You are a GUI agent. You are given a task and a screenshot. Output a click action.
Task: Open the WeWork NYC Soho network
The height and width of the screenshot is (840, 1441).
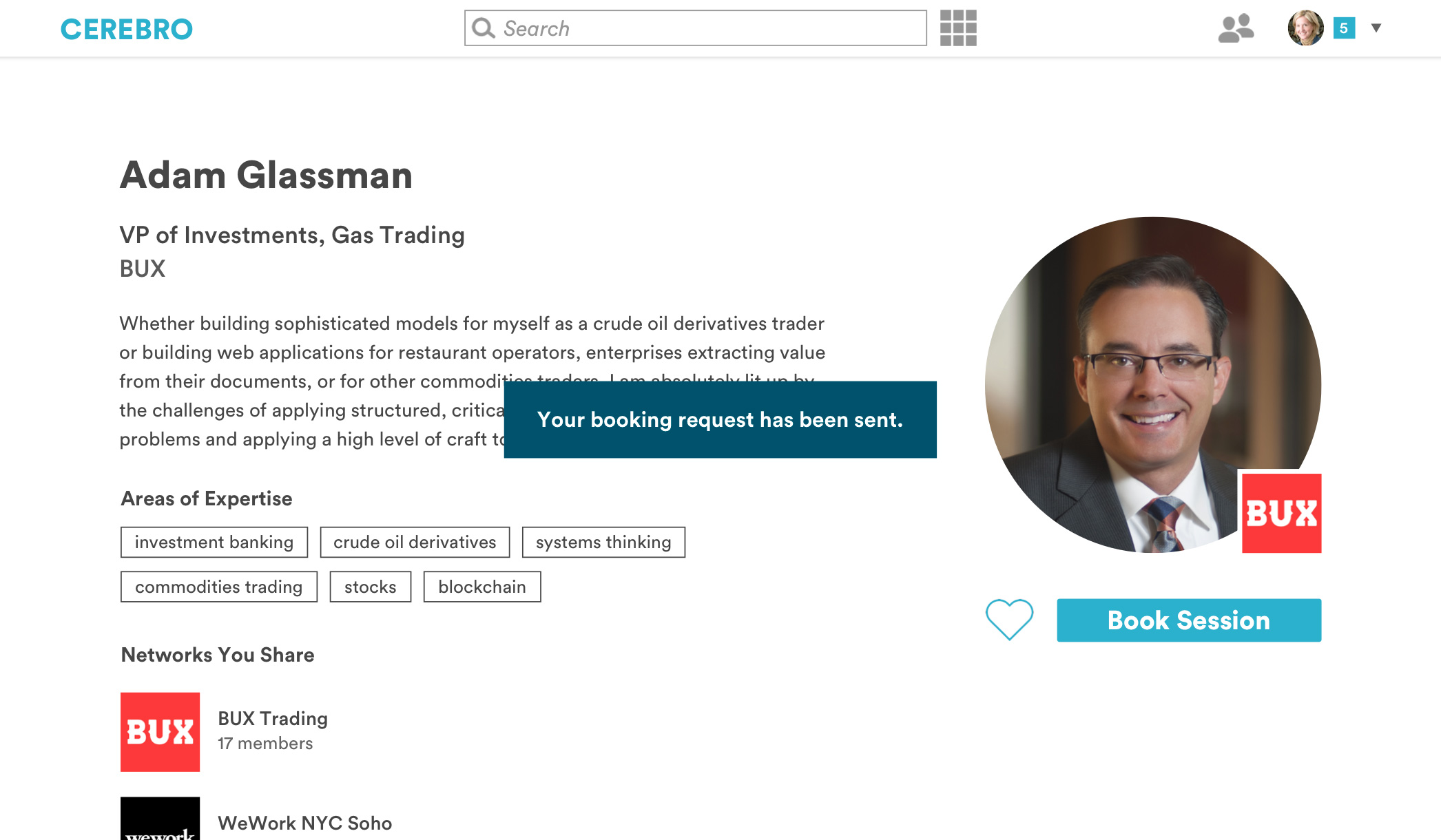coord(304,823)
